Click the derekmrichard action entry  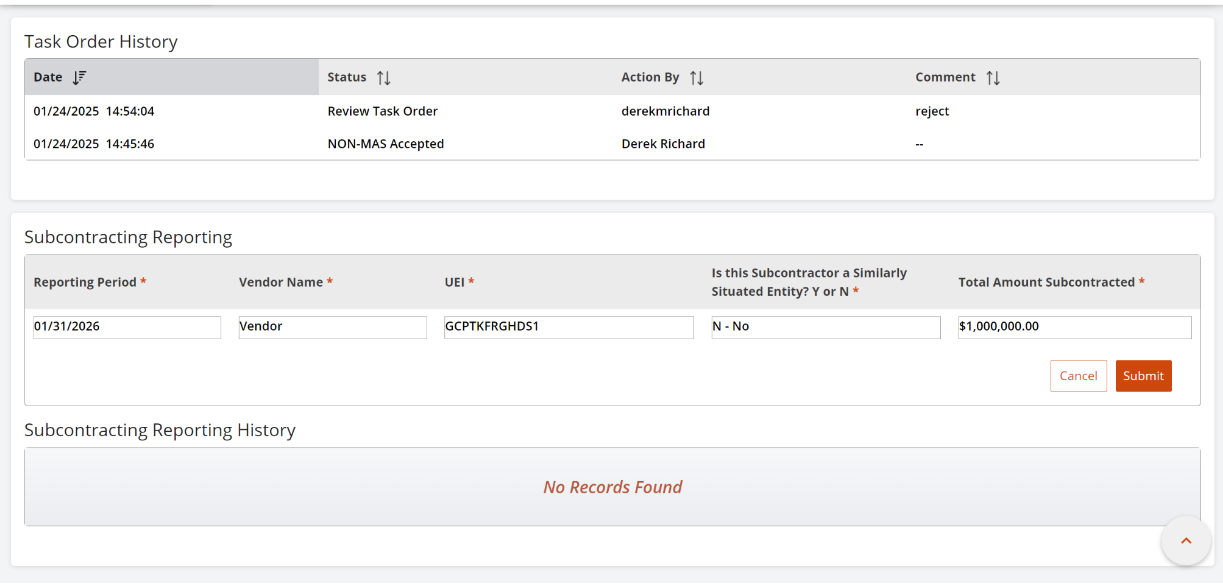[665, 111]
